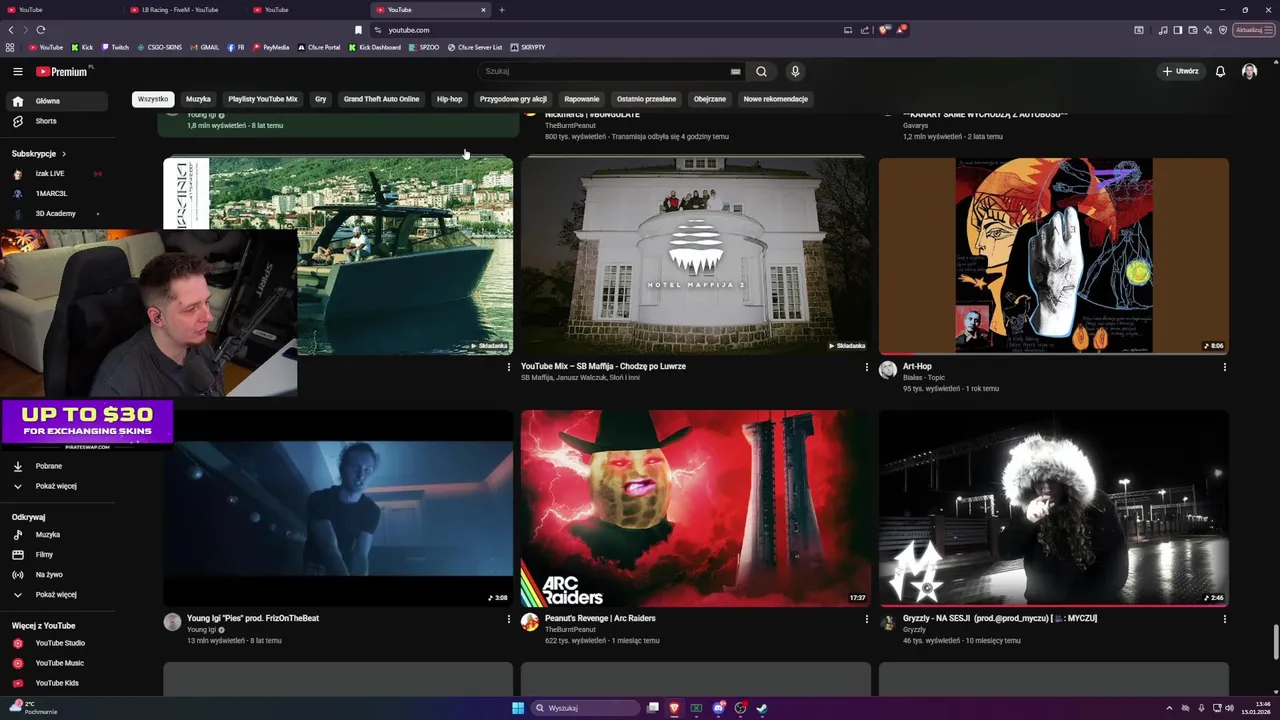1280x720 pixels.
Task: Select the Nowe rekomendacje chip
Action: [x=775, y=99]
